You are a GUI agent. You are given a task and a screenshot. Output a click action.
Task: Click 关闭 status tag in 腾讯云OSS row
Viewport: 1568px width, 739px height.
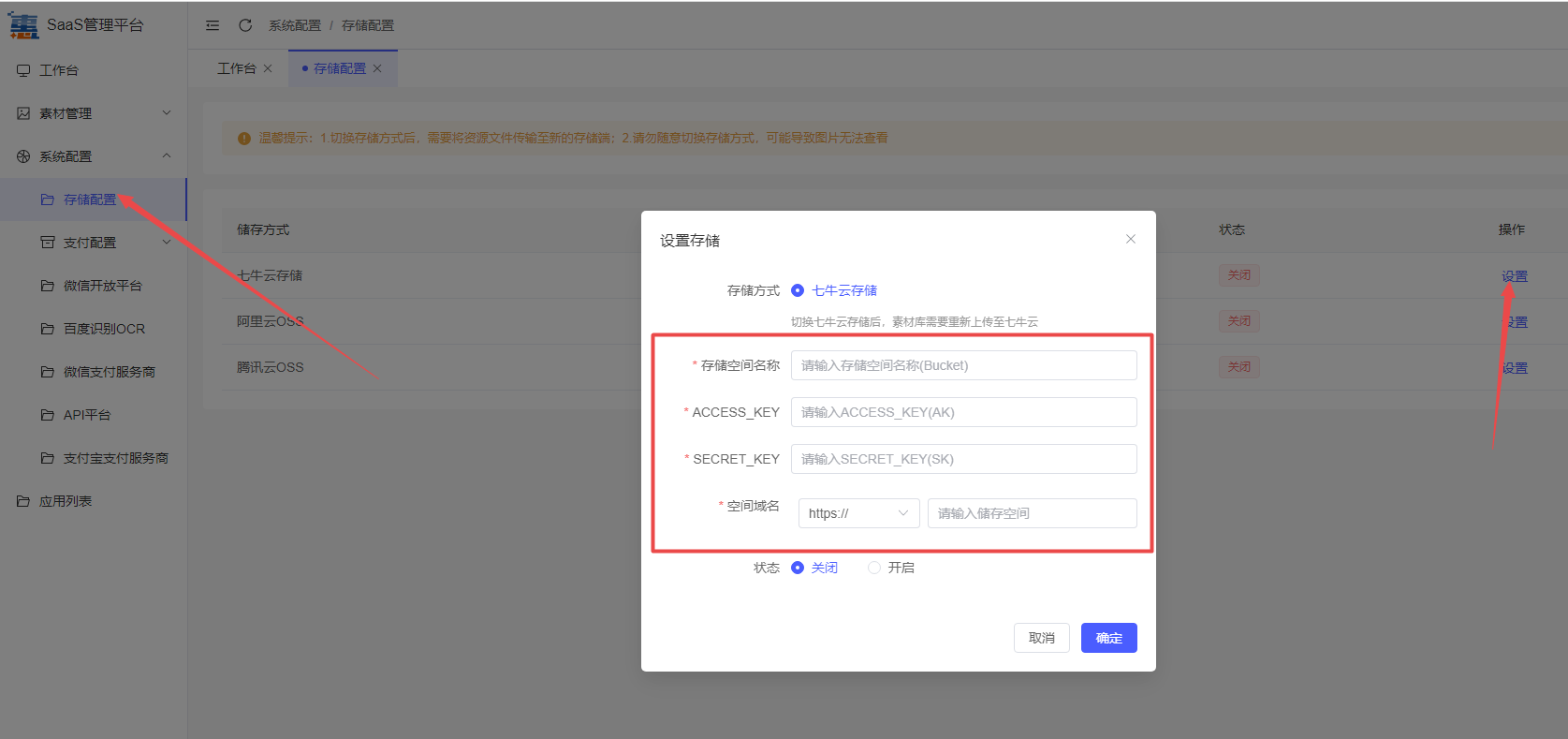click(1239, 367)
